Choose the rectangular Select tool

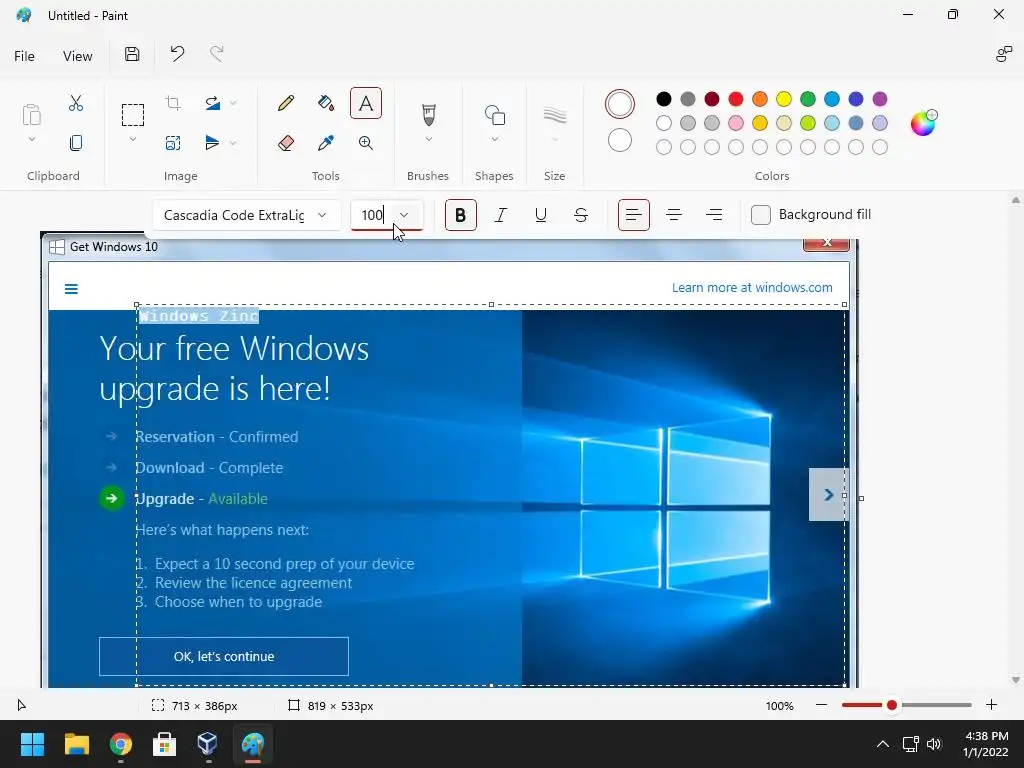point(133,115)
